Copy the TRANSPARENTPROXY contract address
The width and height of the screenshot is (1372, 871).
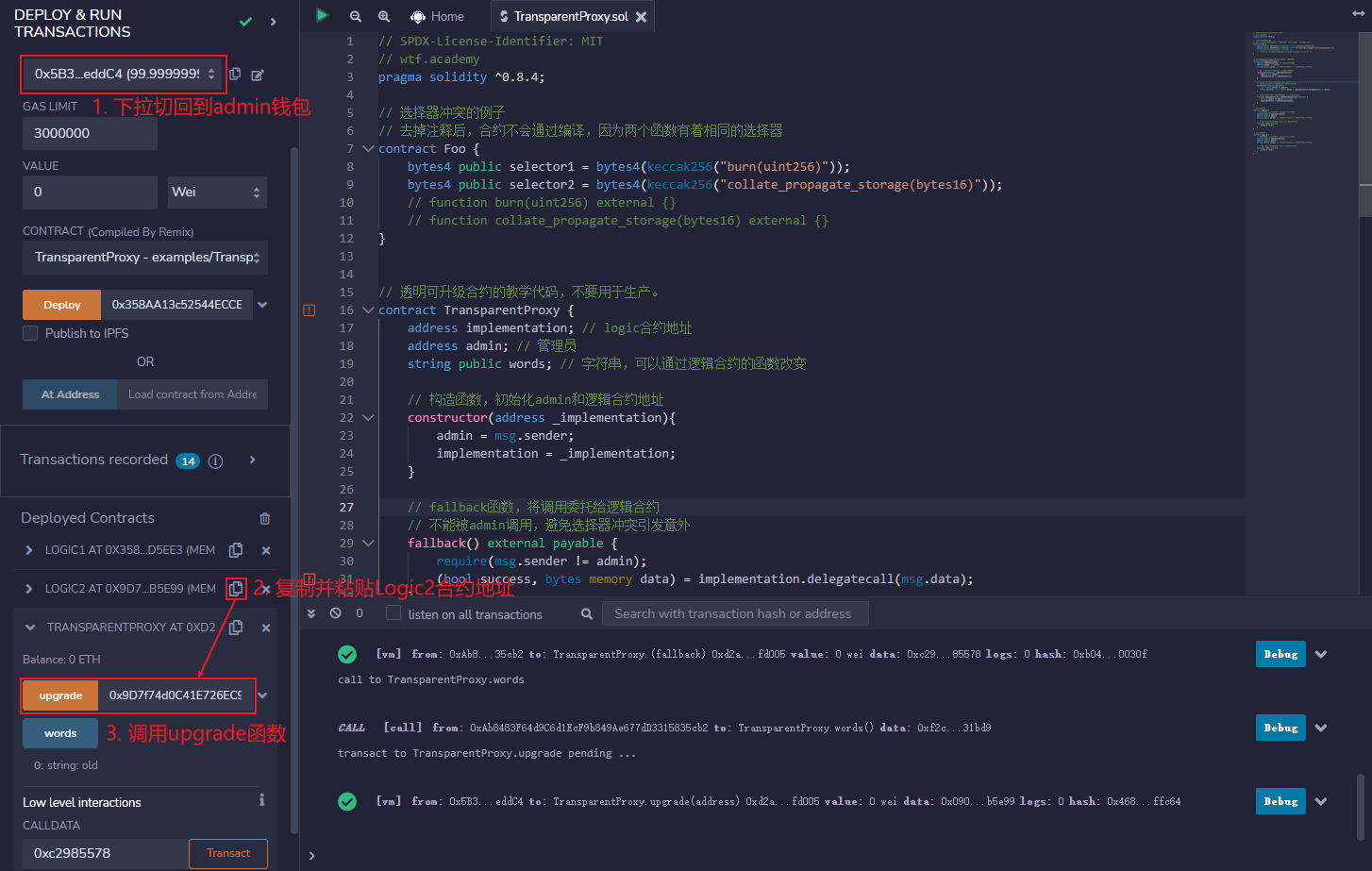(236, 628)
